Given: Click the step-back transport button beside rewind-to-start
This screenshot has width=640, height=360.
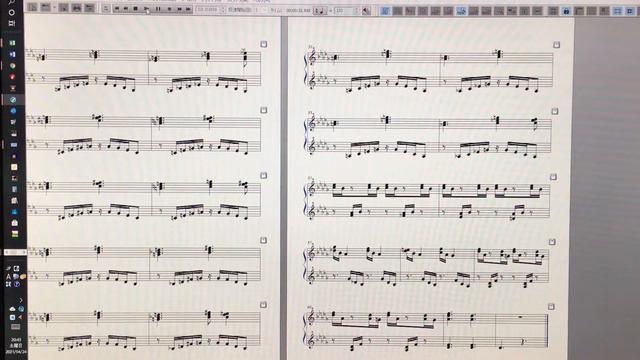Looking at the screenshot, I should 126,9.
